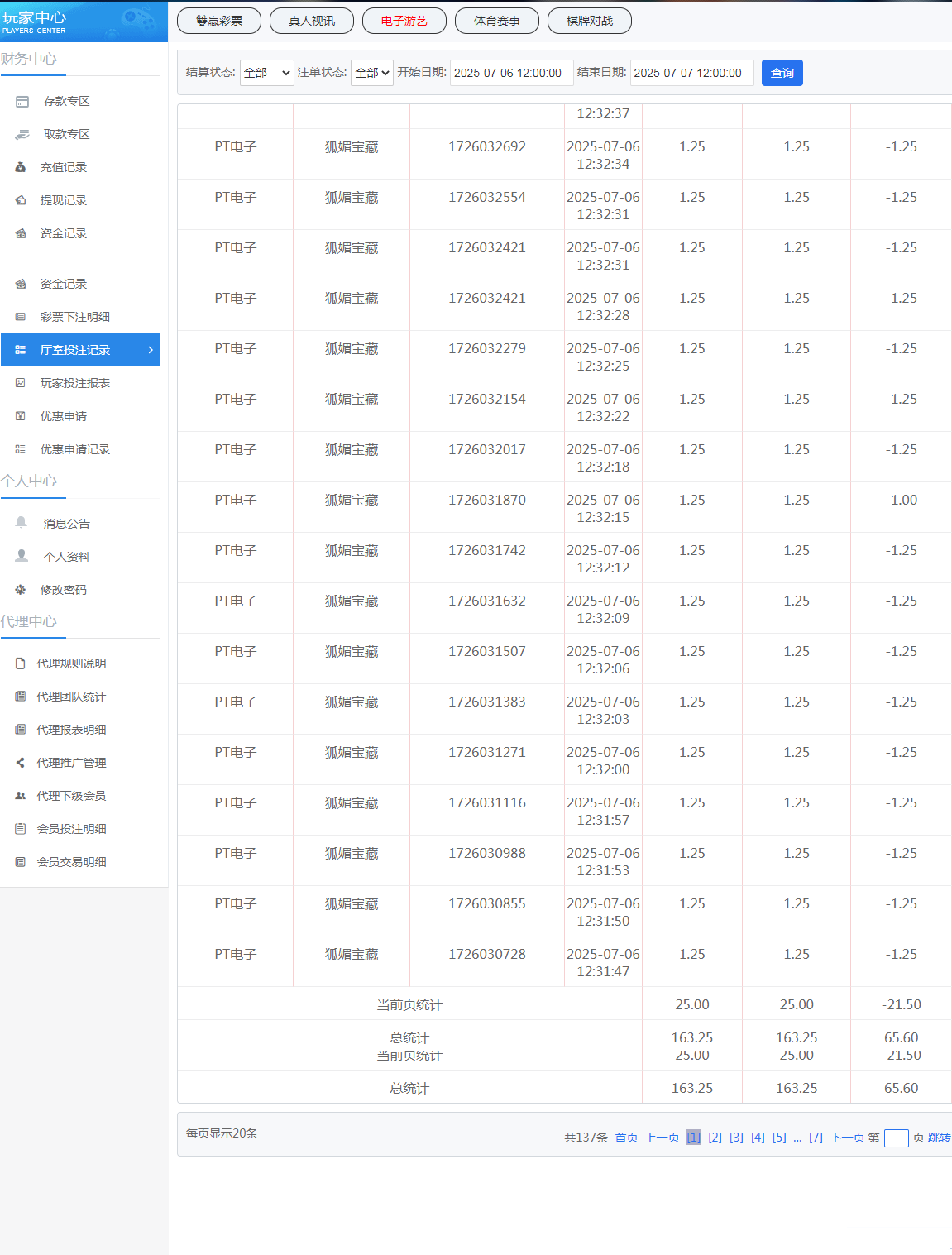Select the 棋牌对战 tab
This screenshot has width=952, height=1255.
(590, 21)
